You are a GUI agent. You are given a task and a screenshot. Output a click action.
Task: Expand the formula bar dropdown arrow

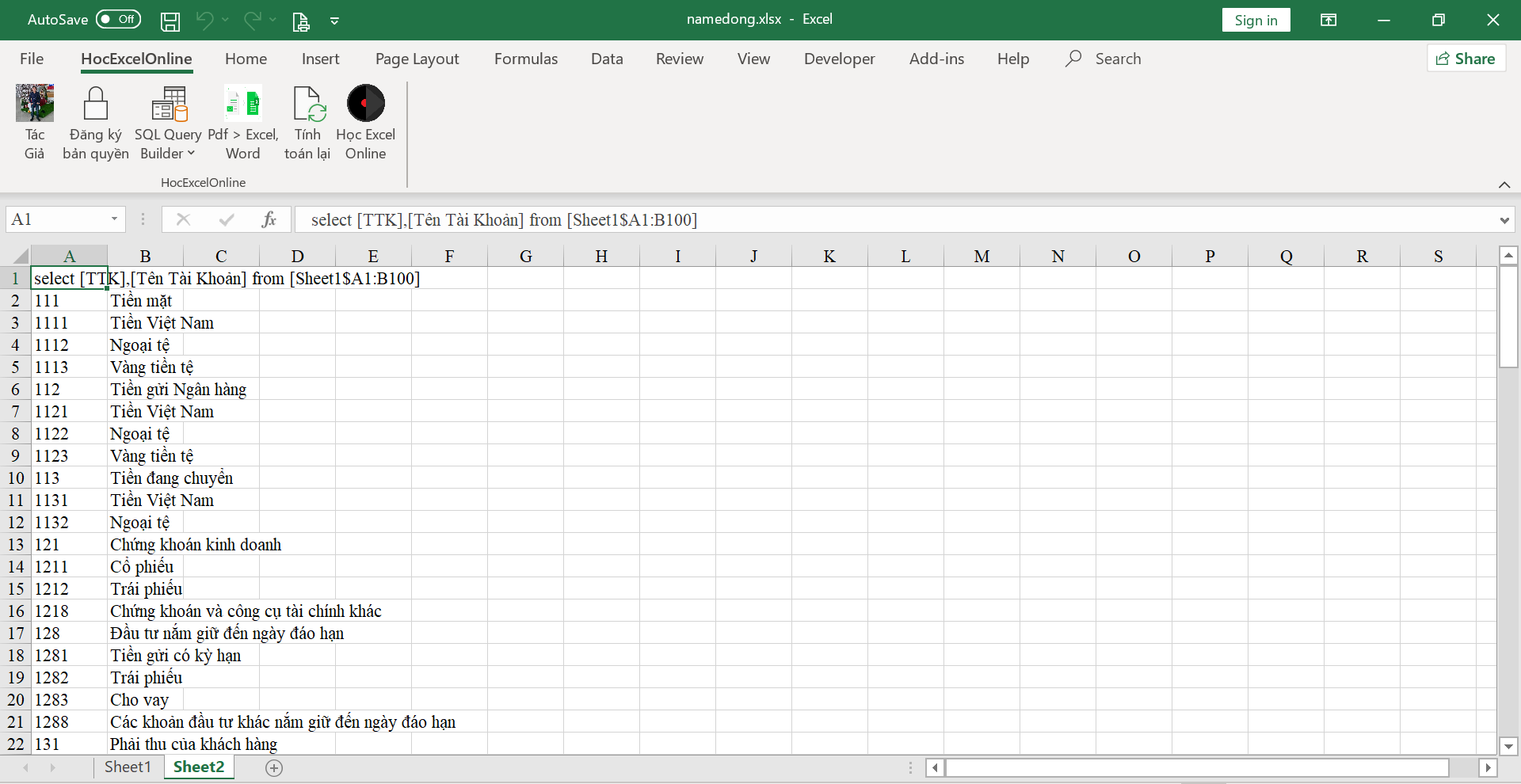point(1504,219)
